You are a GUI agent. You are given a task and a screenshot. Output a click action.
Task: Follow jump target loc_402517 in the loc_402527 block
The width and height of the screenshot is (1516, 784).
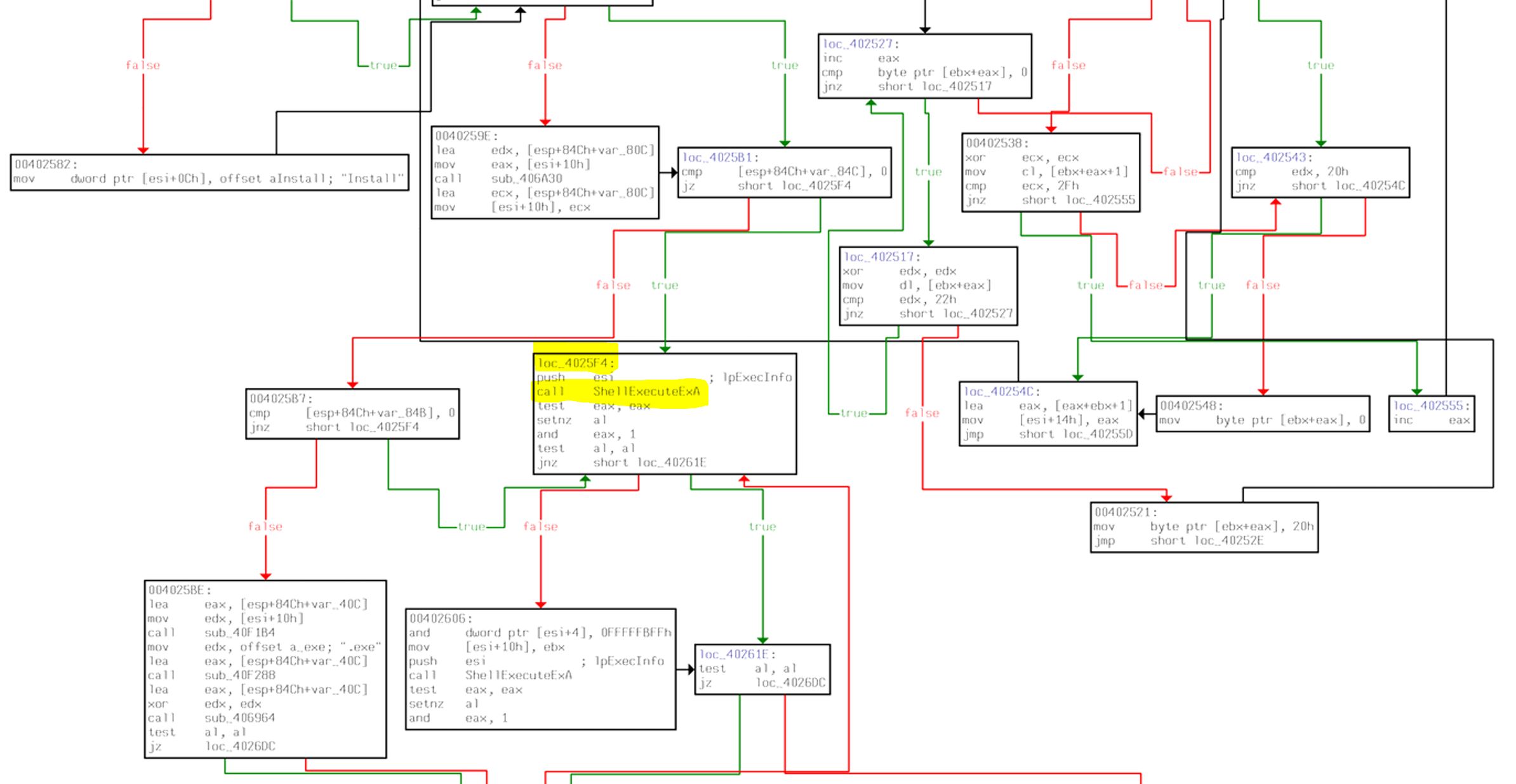click(957, 86)
